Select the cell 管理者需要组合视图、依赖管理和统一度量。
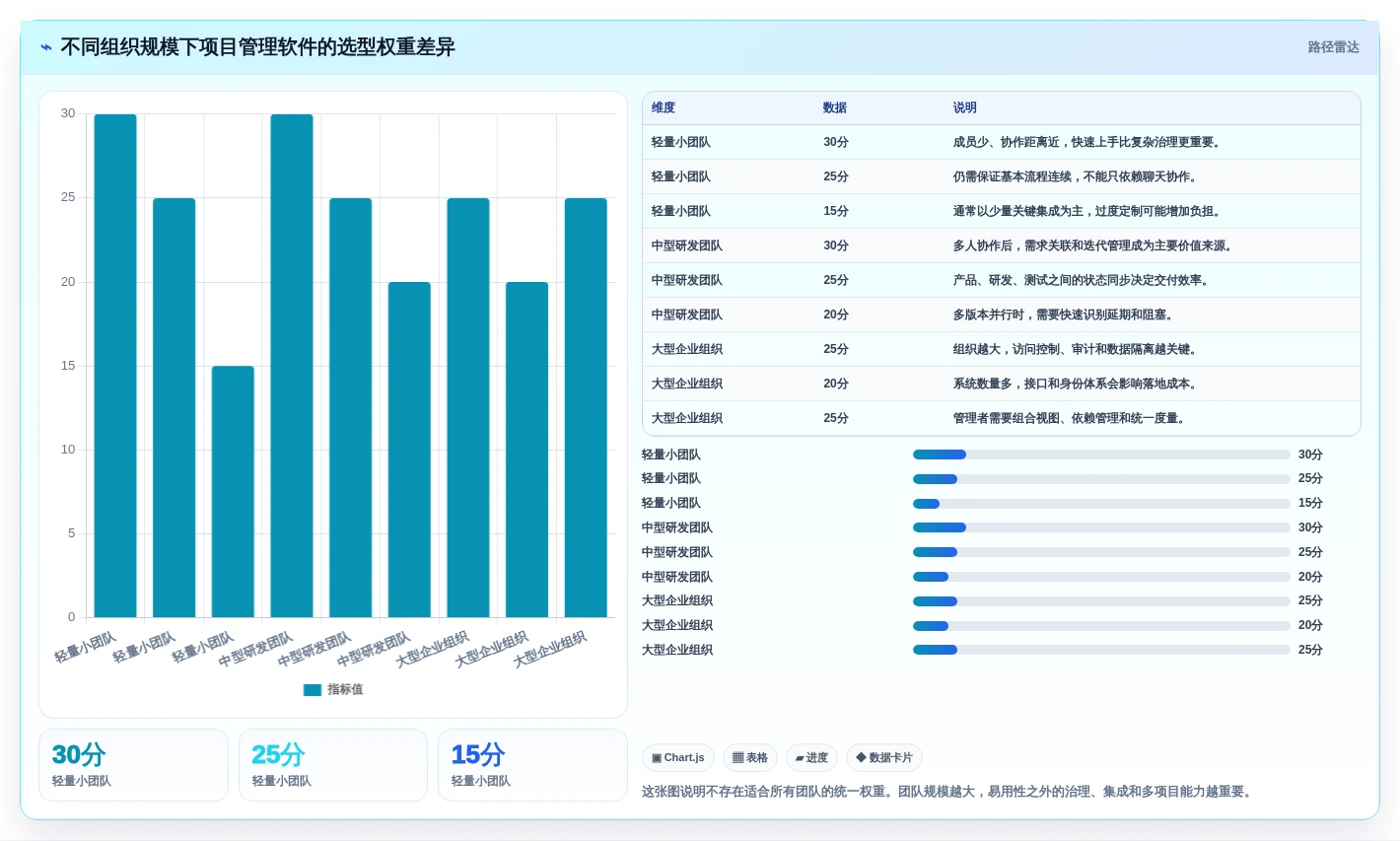 pyautogui.click(x=1071, y=419)
